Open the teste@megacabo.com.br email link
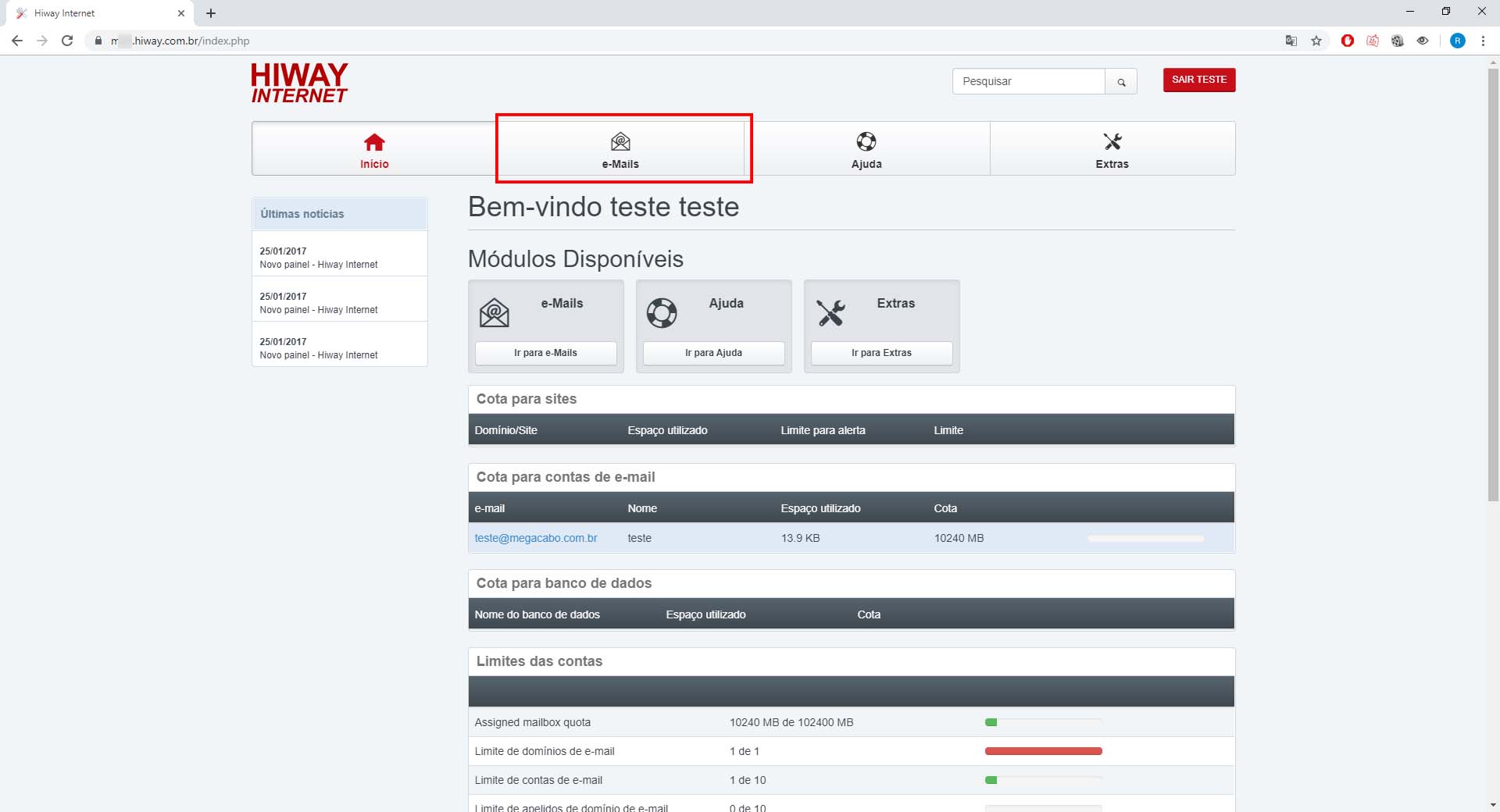Image resolution: width=1500 pixels, height=812 pixels. (x=536, y=538)
